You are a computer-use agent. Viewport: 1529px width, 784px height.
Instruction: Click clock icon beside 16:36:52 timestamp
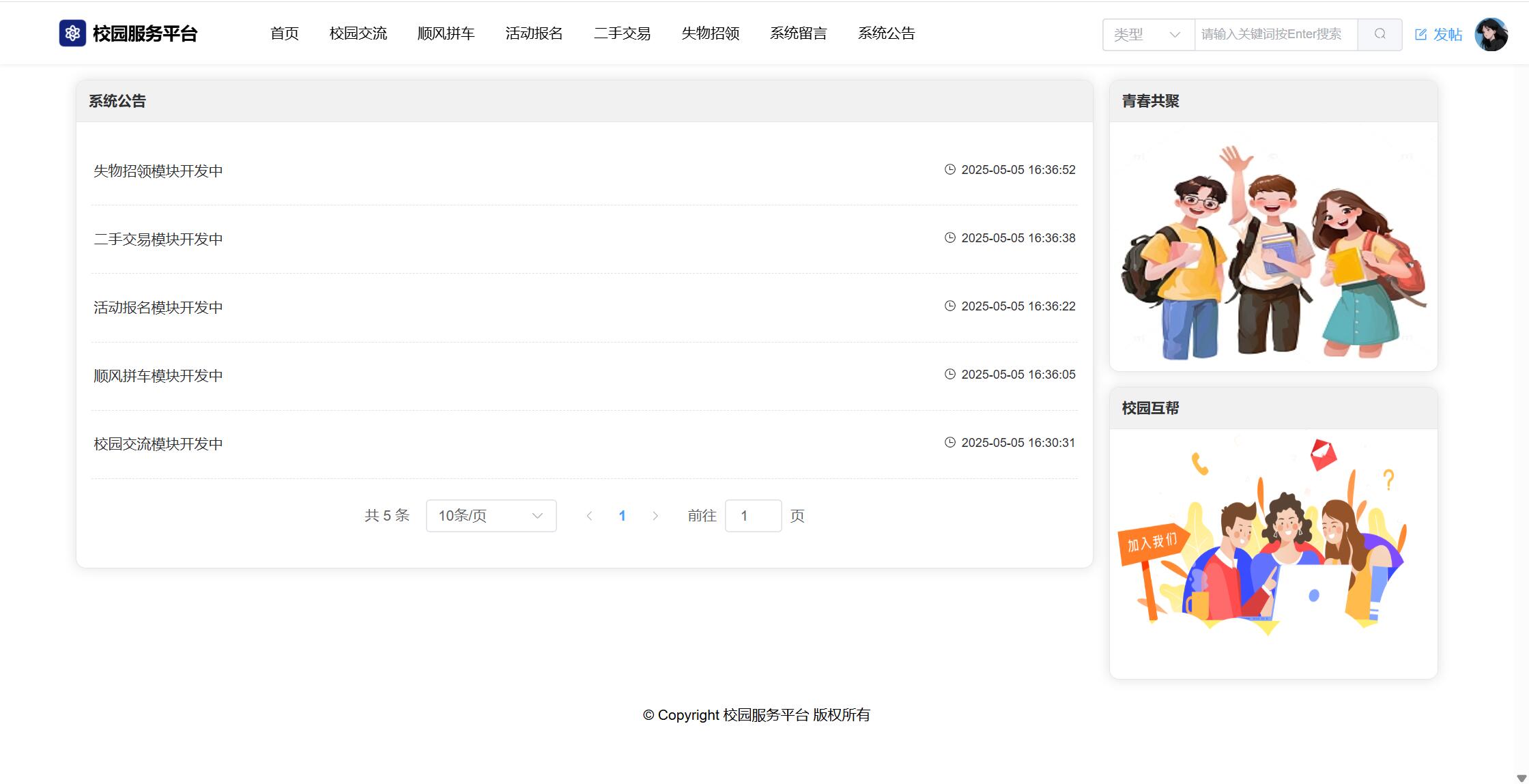click(x=949, y=169)
